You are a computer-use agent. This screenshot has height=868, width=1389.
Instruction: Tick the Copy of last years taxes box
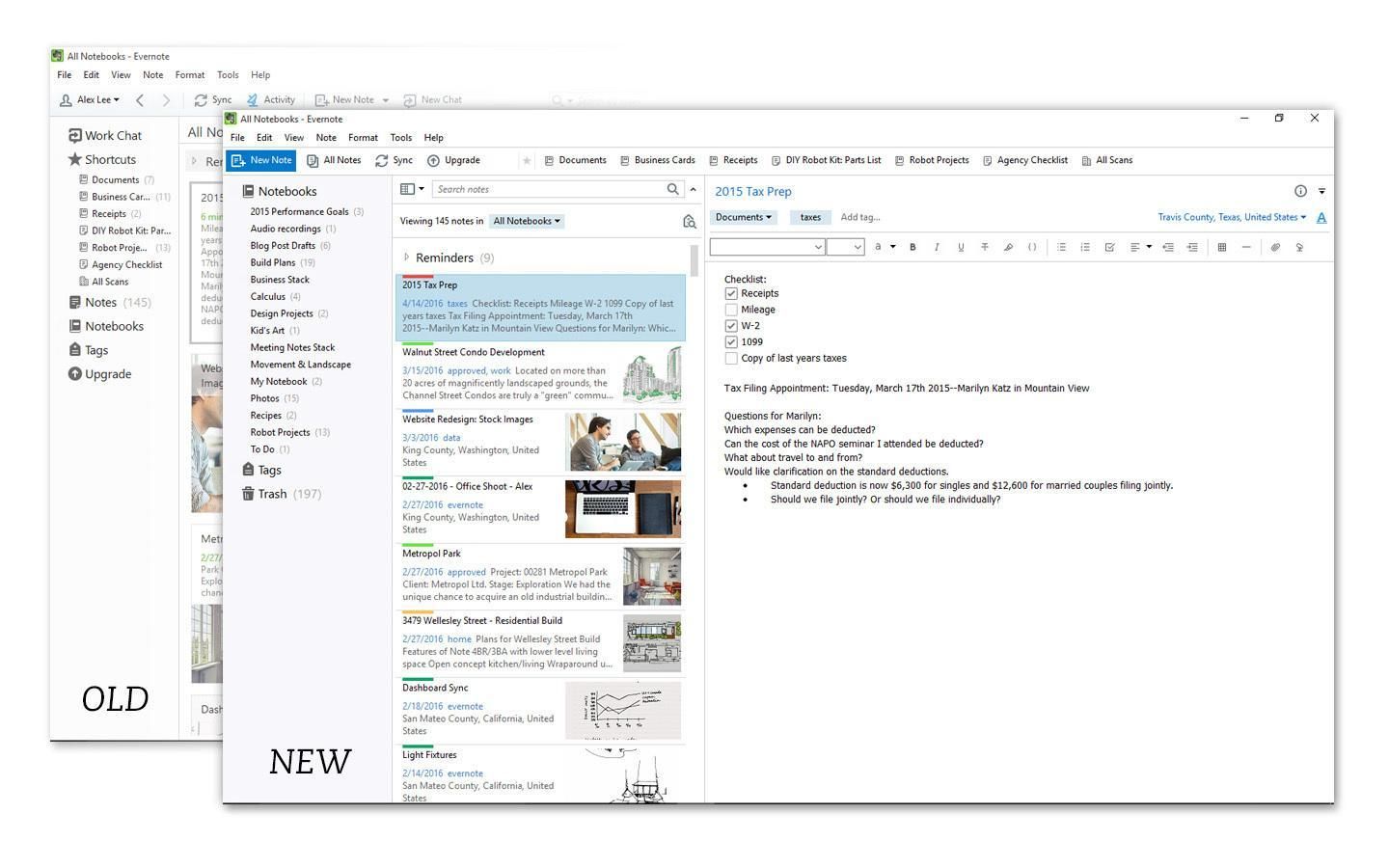click(731, 358)
